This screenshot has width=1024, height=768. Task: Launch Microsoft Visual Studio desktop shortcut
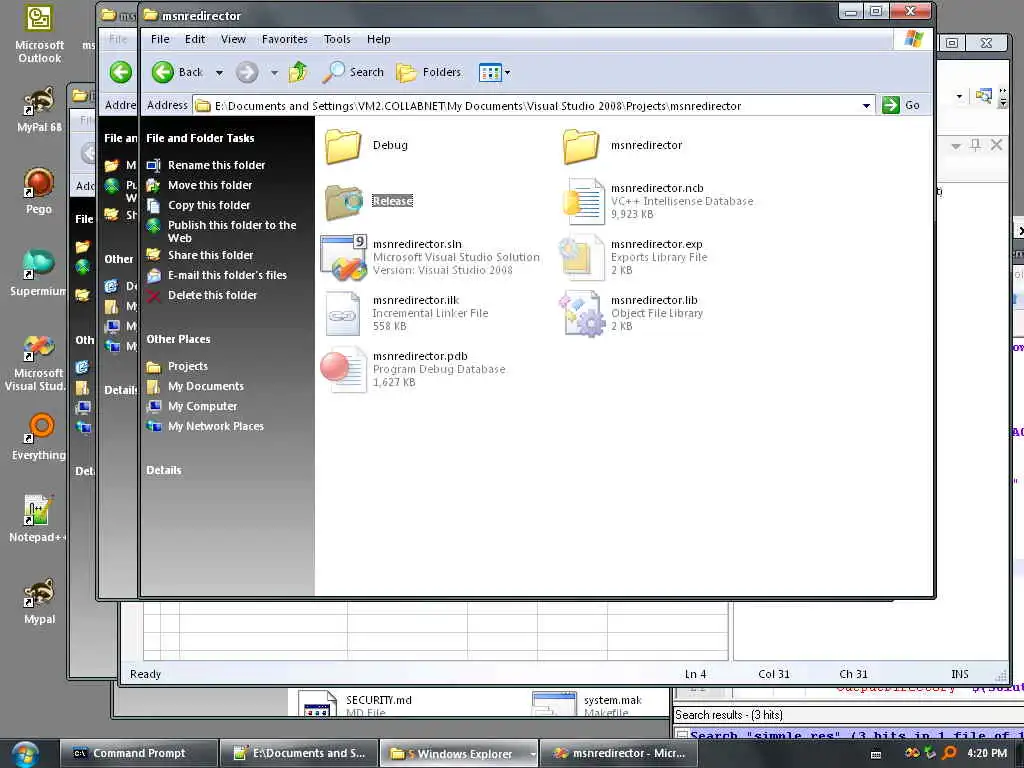38,362
